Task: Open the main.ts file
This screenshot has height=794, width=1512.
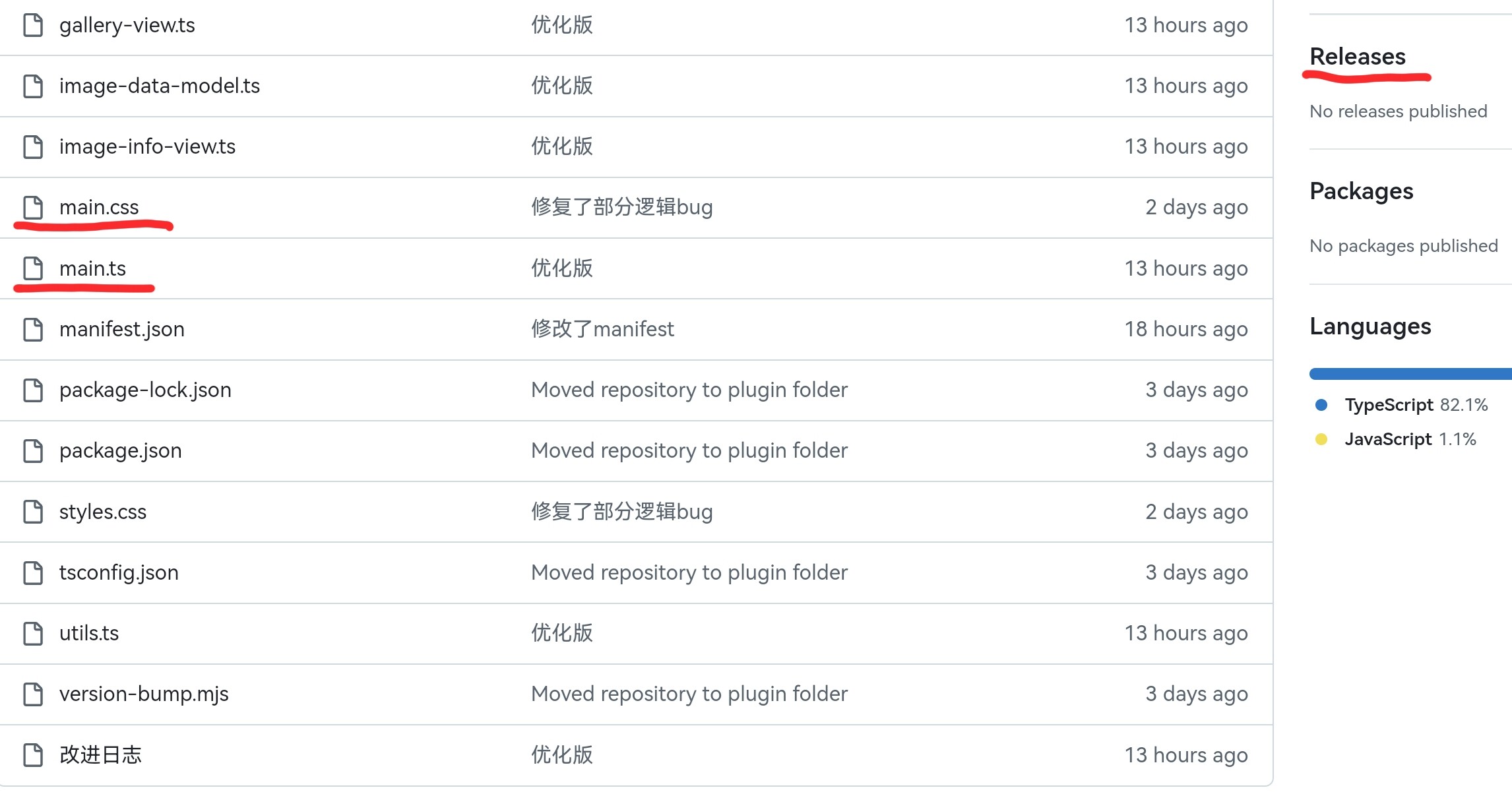Action: [92, 268]
